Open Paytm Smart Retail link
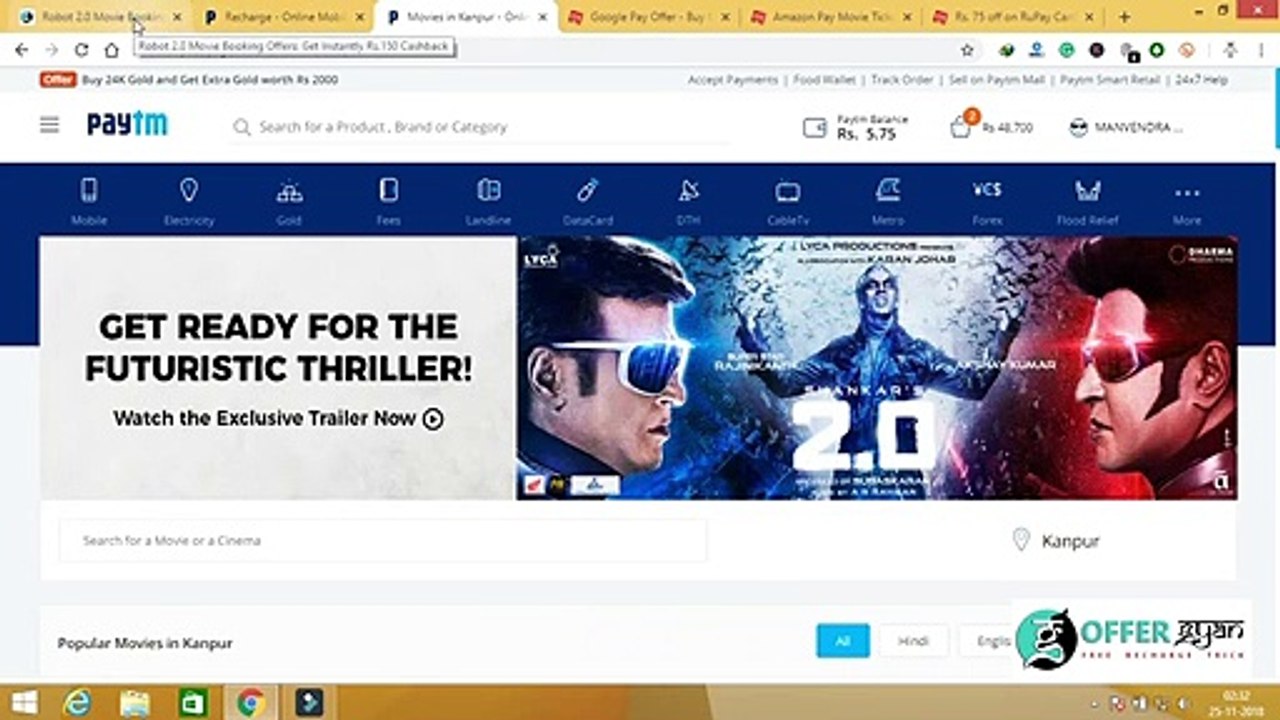 (x=1110, y=80)
